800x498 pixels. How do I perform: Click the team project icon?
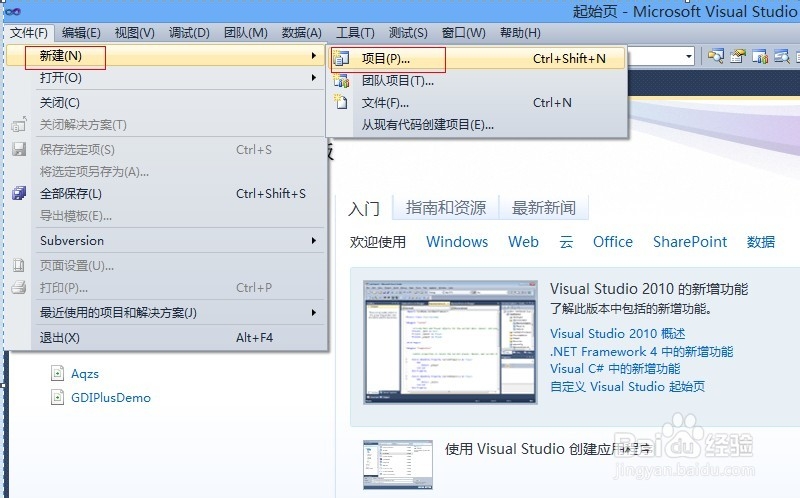tap(341, 81)
